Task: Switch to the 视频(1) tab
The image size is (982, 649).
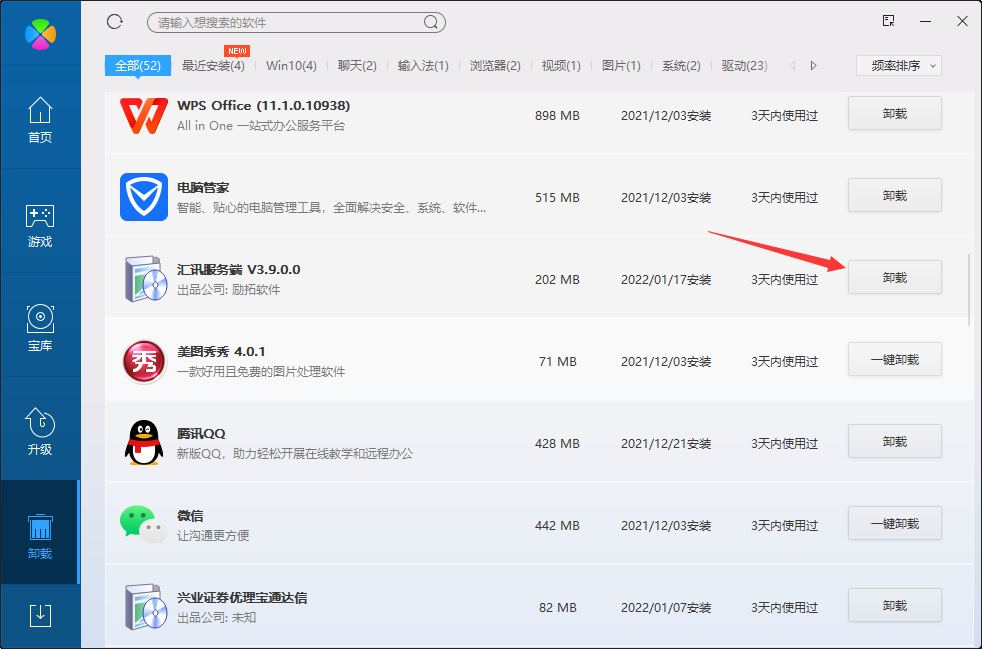Action: coord(561,66)
